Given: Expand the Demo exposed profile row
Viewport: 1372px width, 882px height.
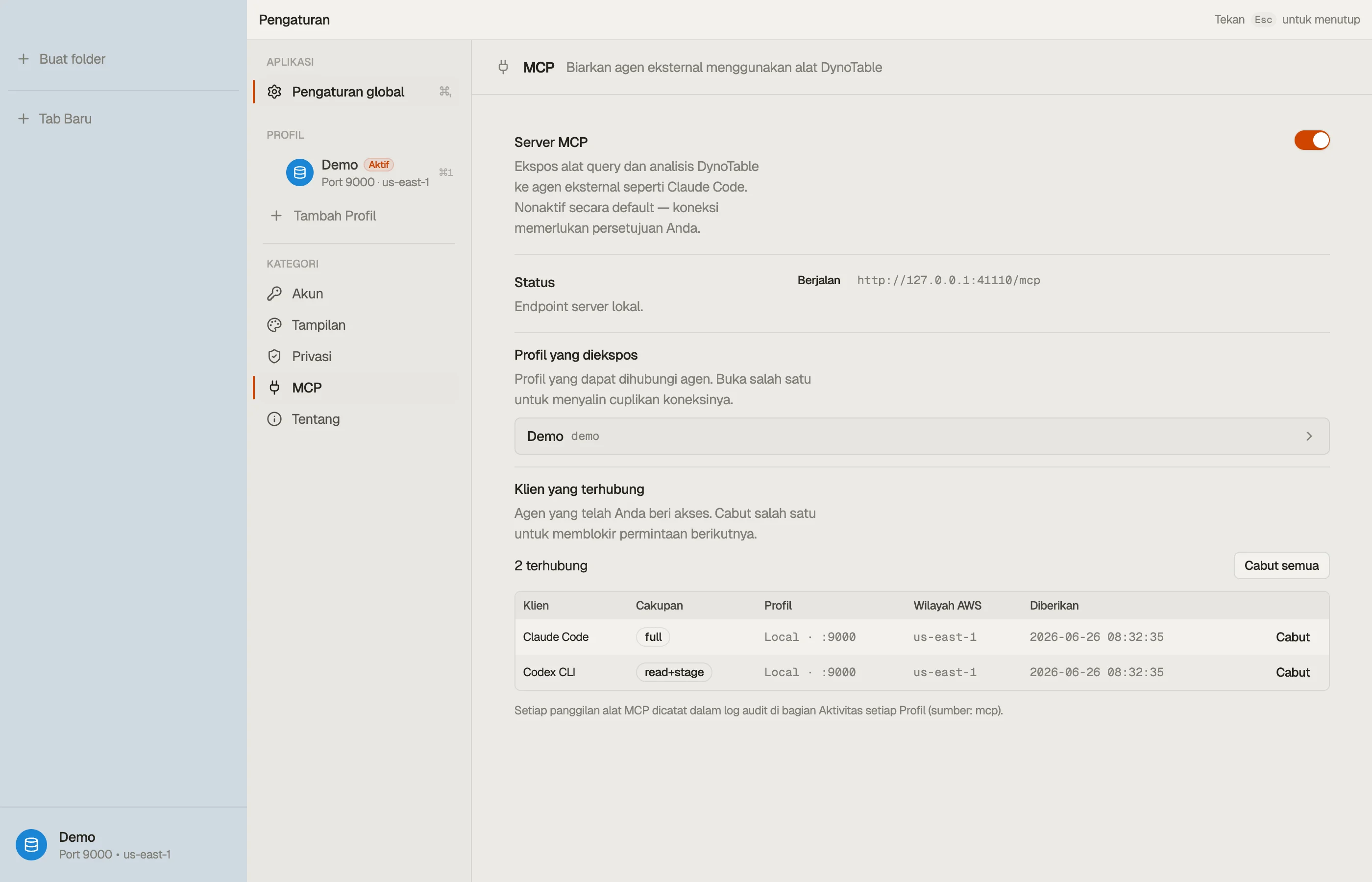Looking at the screenshot, I should click(921, 437).
